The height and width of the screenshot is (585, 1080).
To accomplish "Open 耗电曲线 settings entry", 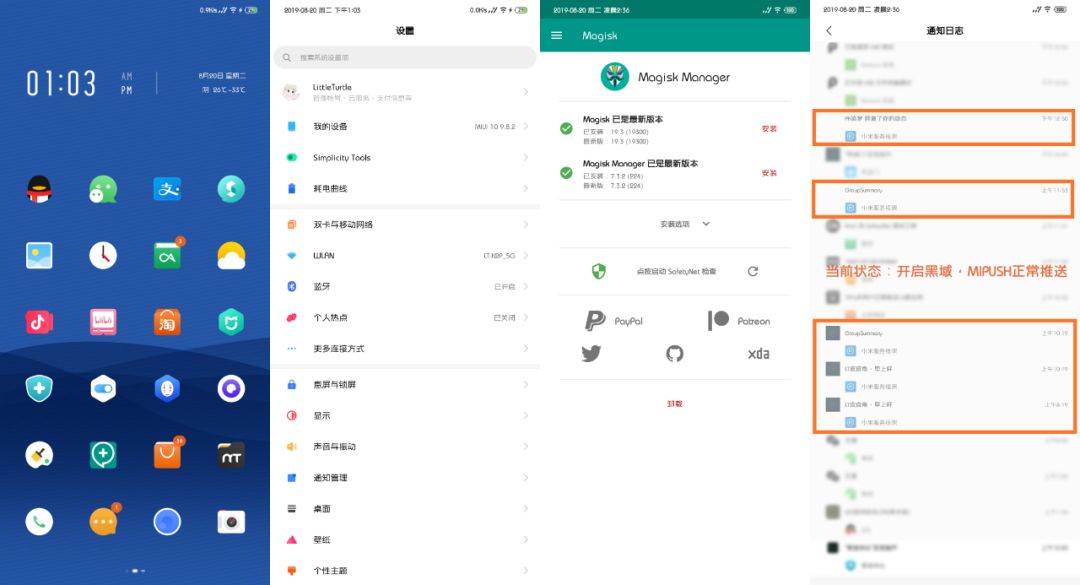I will [x=405, y=188].
